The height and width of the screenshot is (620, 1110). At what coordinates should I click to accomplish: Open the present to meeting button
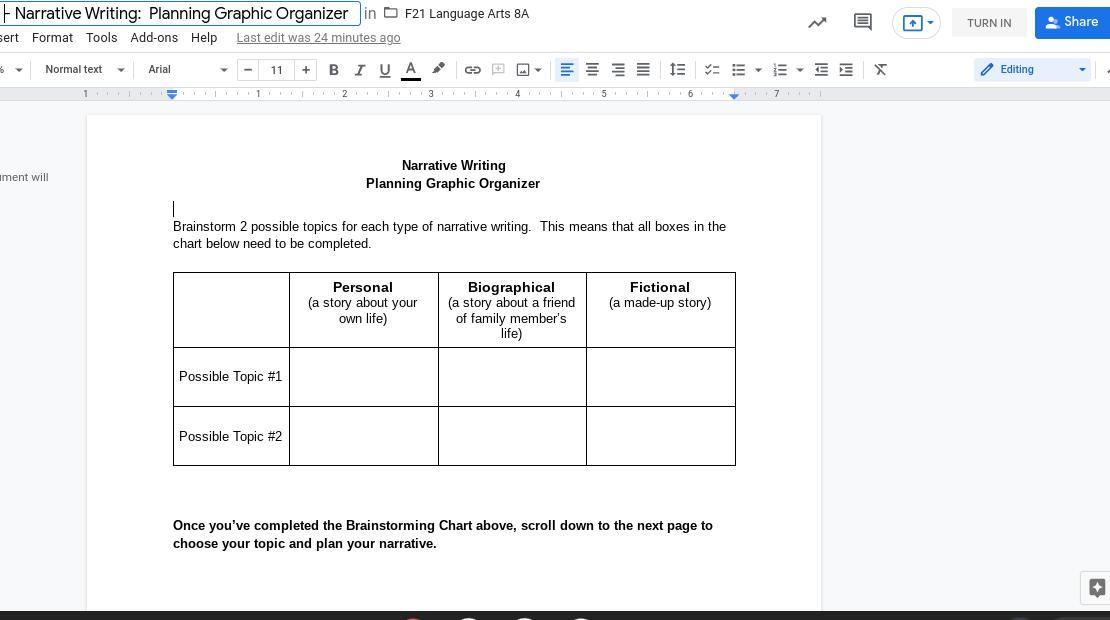tap(916, 23)
